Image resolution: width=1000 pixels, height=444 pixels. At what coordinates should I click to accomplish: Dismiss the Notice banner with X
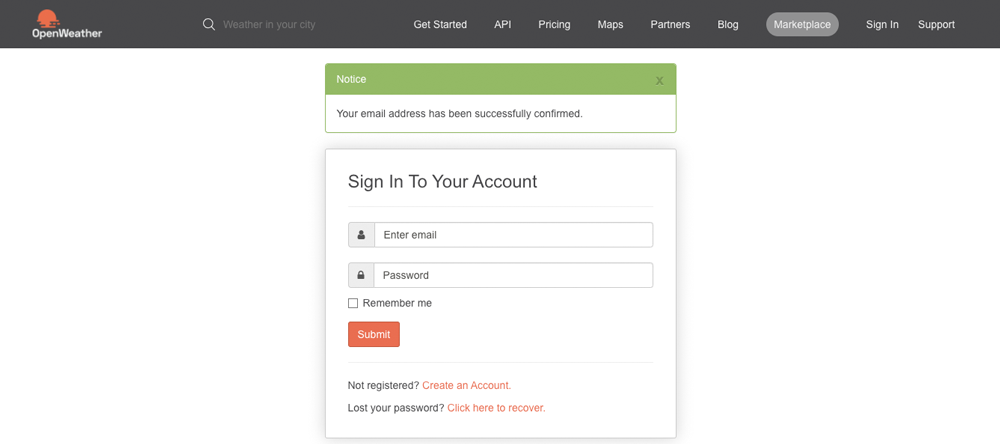(x=659, y=80)
